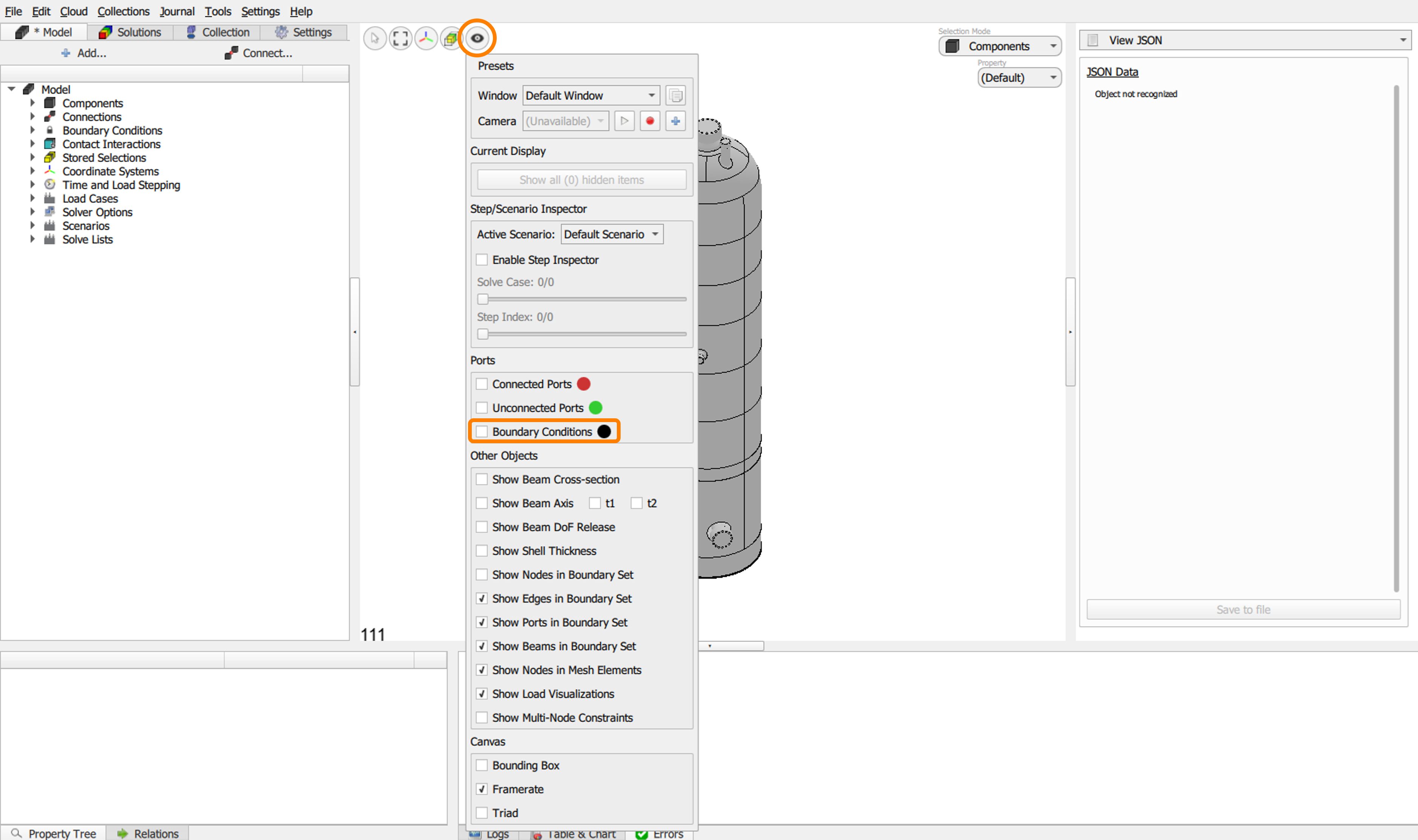
Task: Click the Add... button
Action: point(84,53)
